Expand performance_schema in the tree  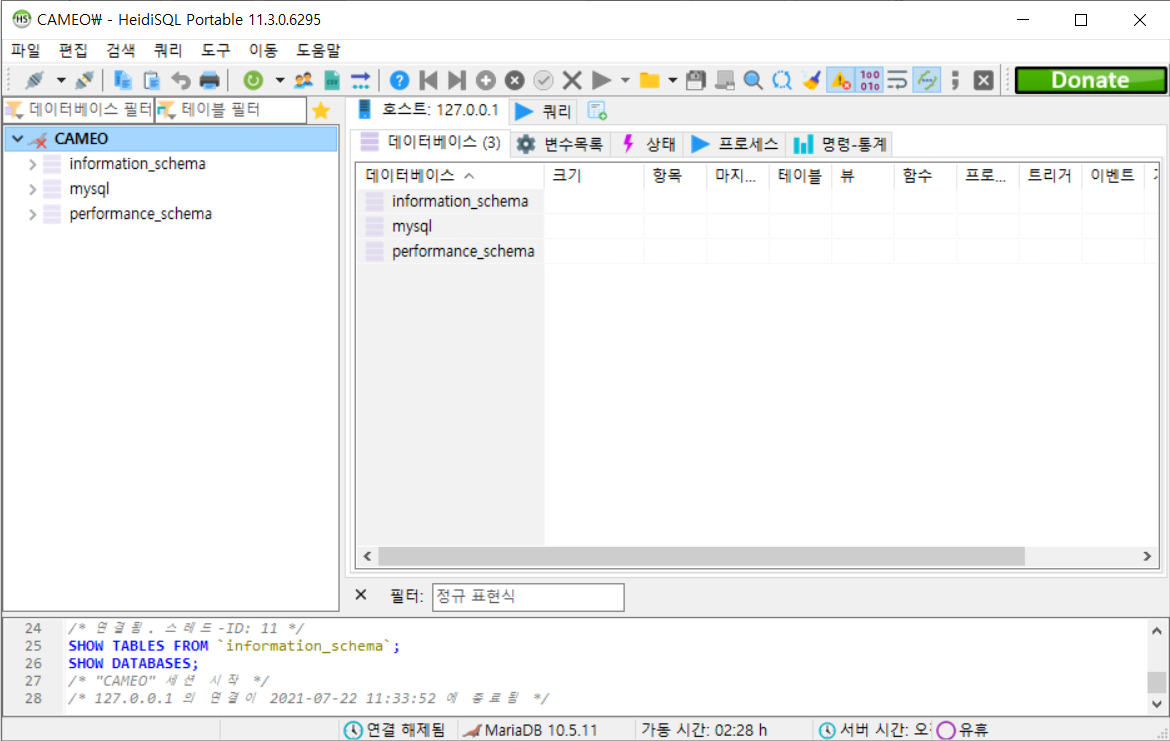pos(32,214)
